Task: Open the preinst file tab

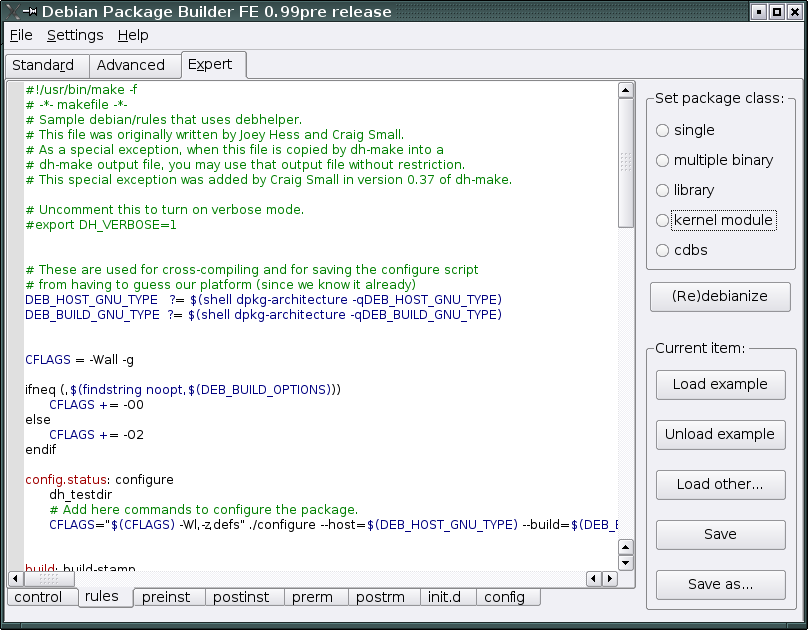Action: point(169,597)
